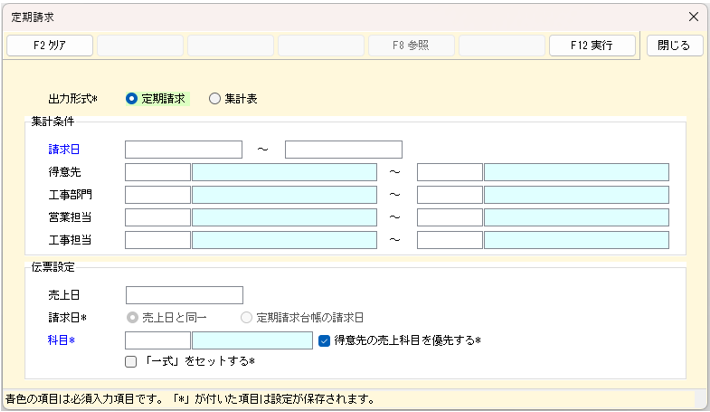The width and height of the screenshot is (710, 412).
Task: Click the 工事部門 end code field
Action: tap(450, 195)
